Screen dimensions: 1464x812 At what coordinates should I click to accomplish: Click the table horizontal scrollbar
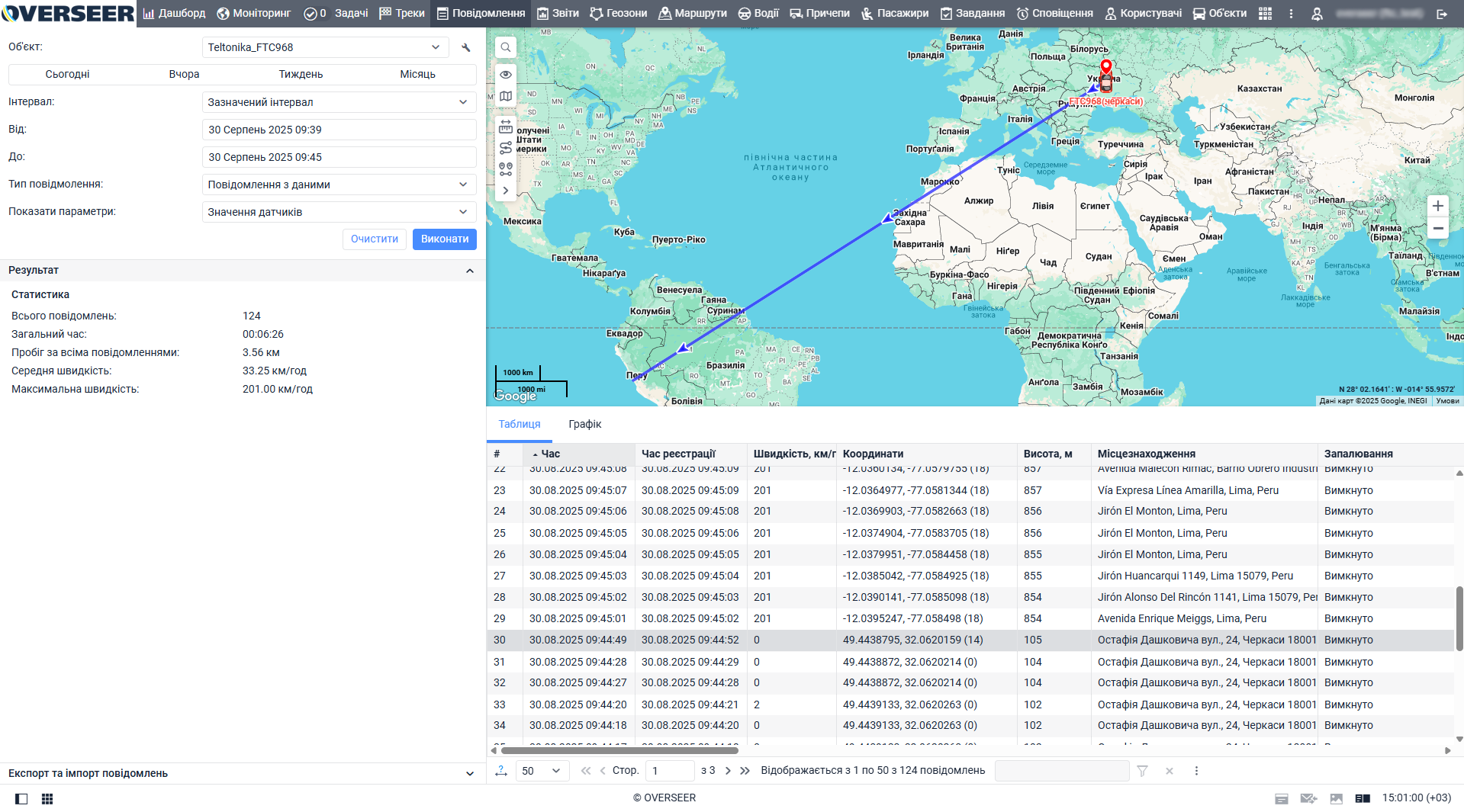pyautogui.click(x=619, y=750)
